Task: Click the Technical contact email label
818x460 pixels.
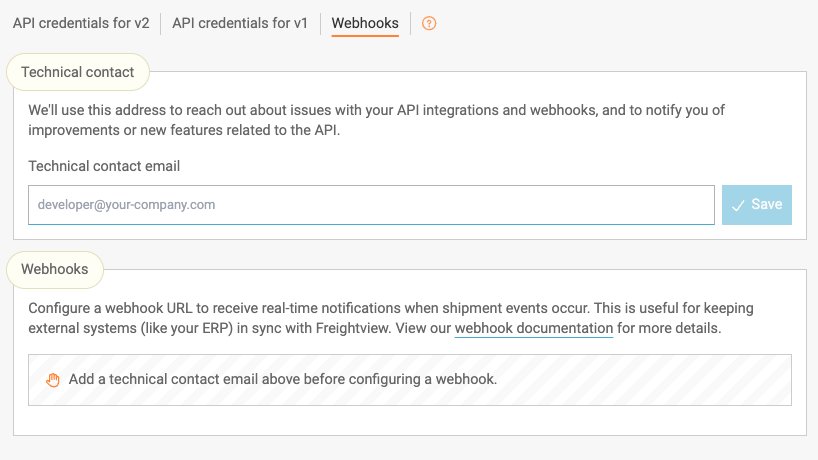Action: (104, 166)
